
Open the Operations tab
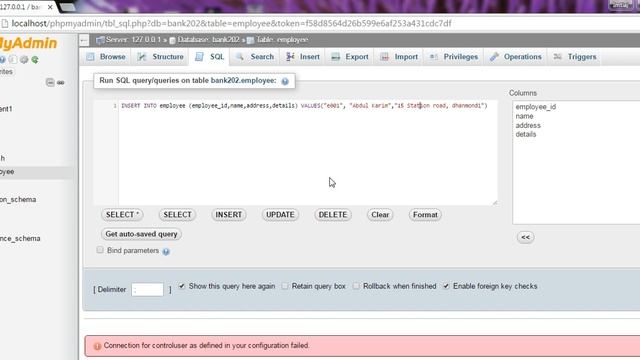tap(516, 57)
